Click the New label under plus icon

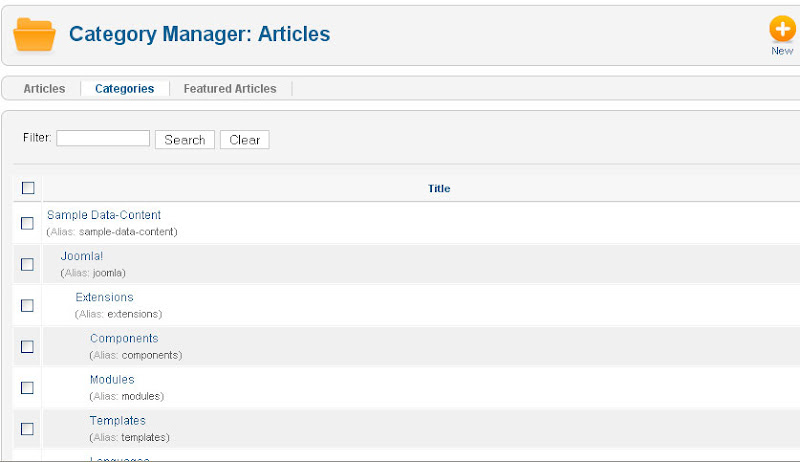pos(782,51)
